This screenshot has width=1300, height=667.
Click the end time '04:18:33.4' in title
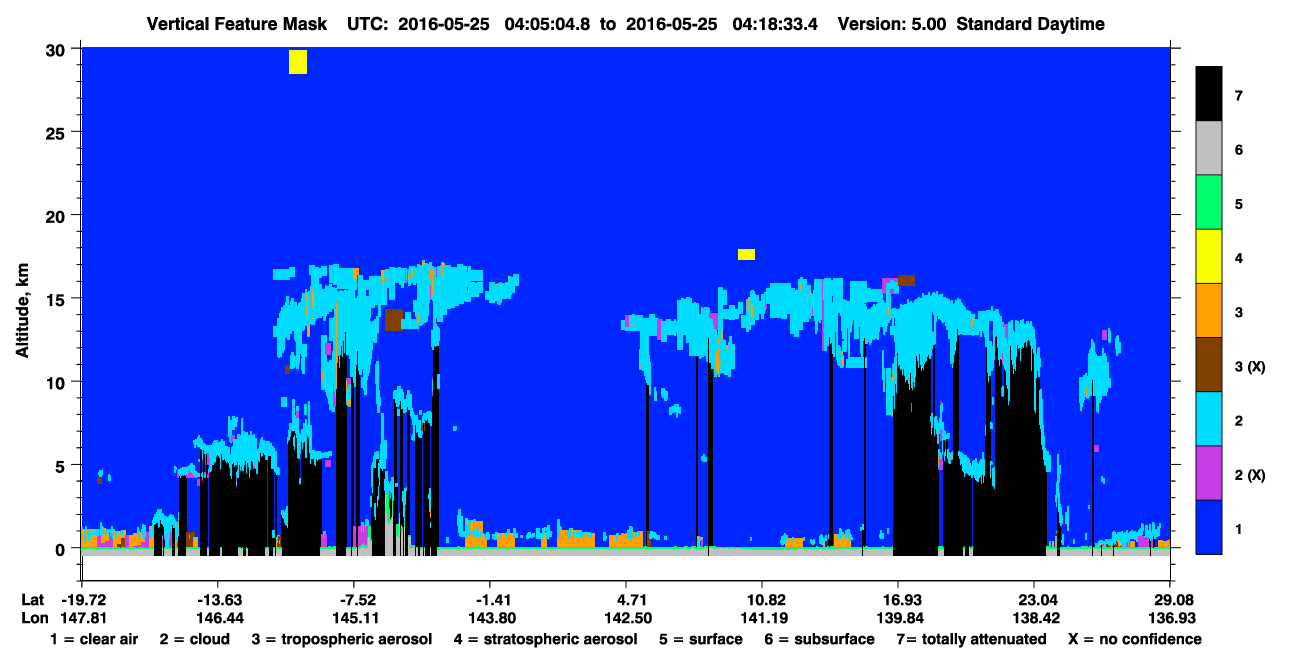(x=775, y=24)
